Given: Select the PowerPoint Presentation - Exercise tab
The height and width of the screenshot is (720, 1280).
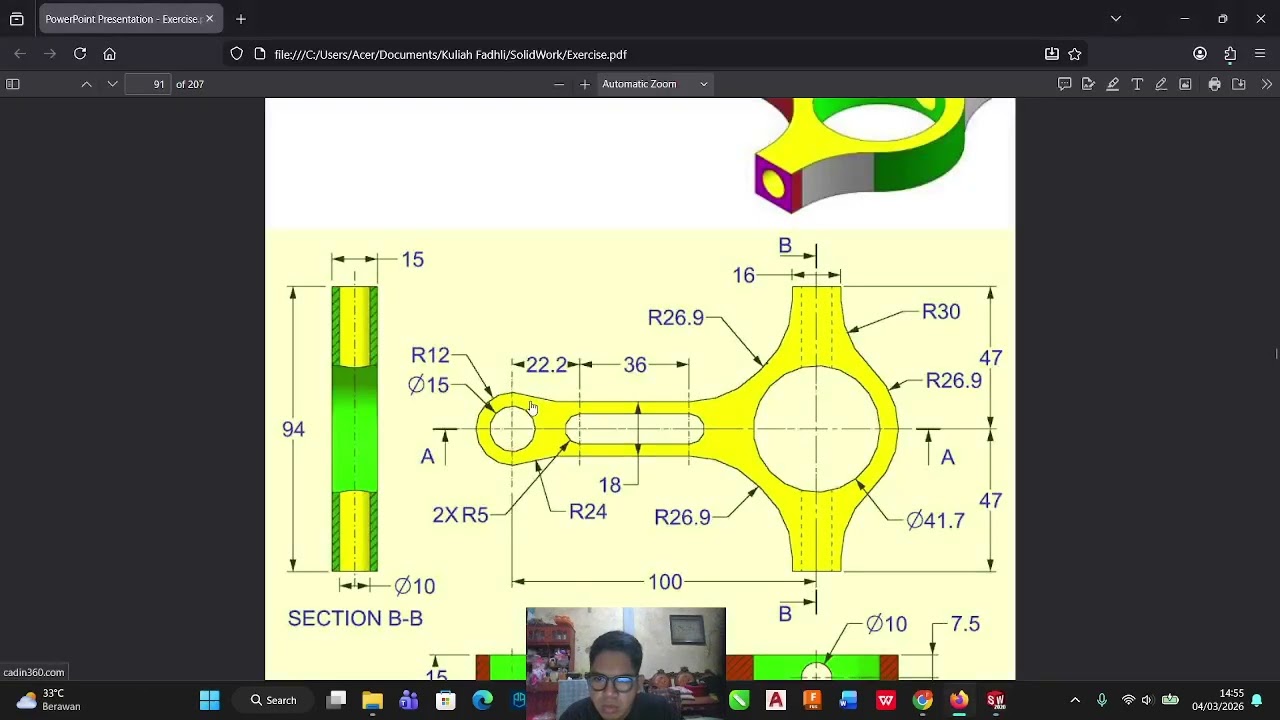Looking at the screenshot, I should coord(130,19).
